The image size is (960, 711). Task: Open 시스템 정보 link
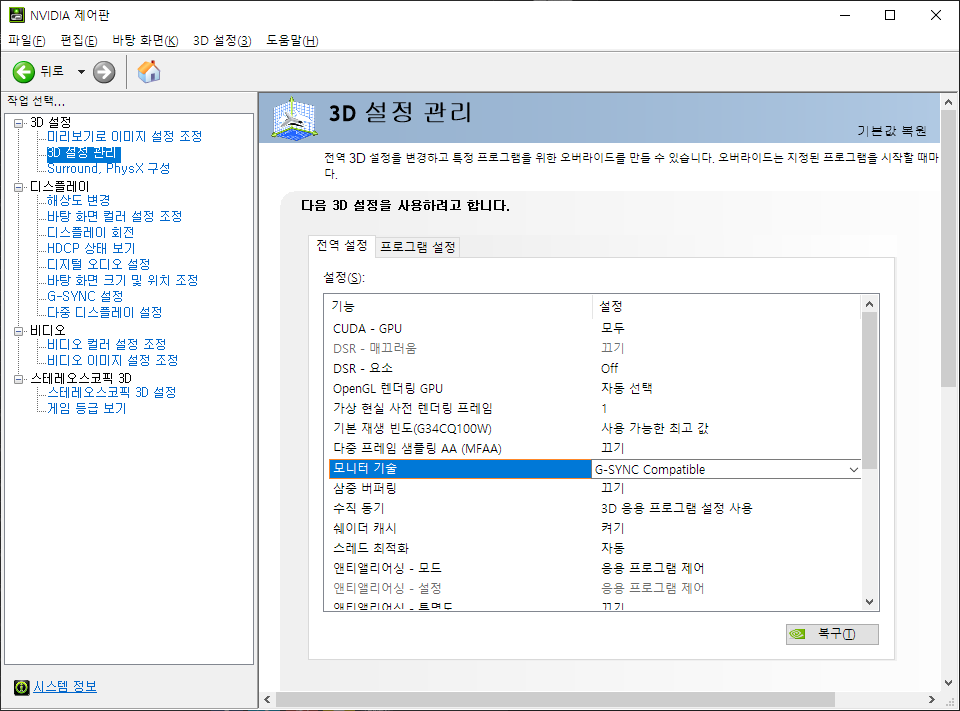point(65,687)
